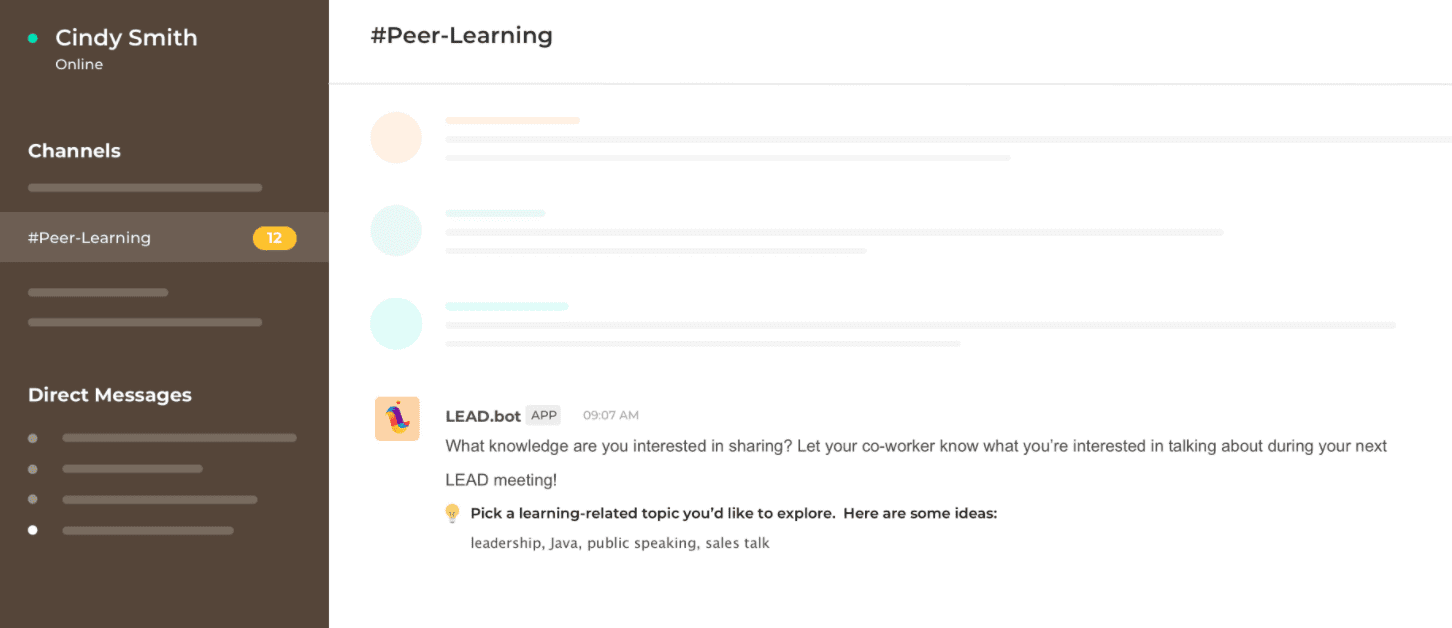Open the #Peer-Learning channel in the sidebar
Screen dimensions: 1452x628
(x=90, y=238)
